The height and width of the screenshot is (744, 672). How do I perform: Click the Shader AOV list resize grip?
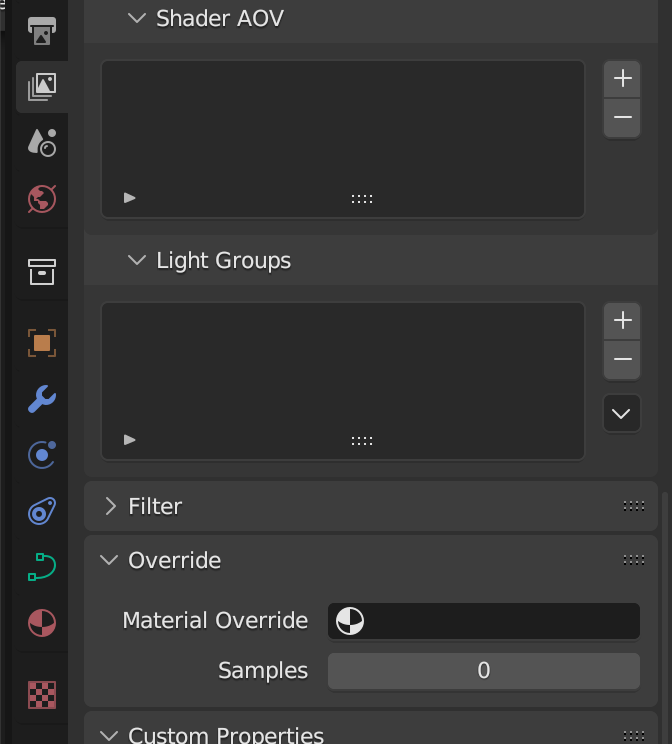point(362,199)
